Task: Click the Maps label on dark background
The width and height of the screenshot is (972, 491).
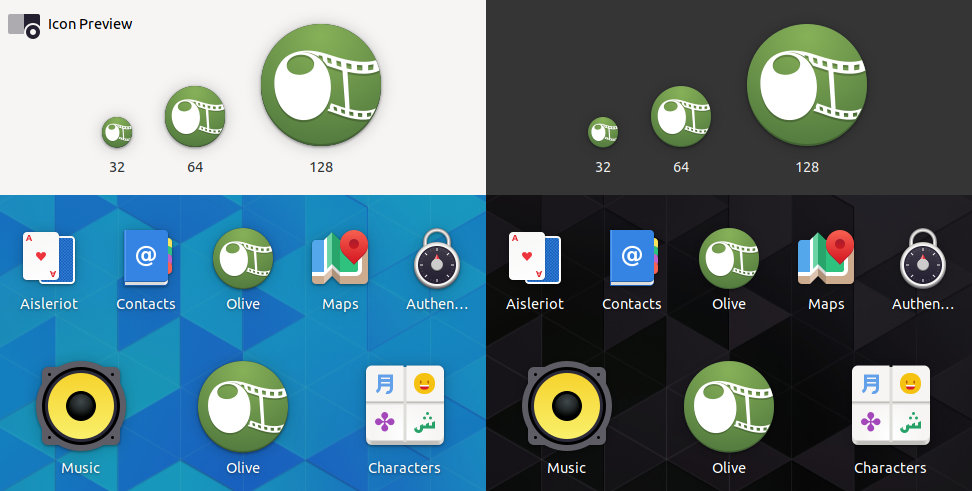Action: pyautogui.click(x=826, y=304)
